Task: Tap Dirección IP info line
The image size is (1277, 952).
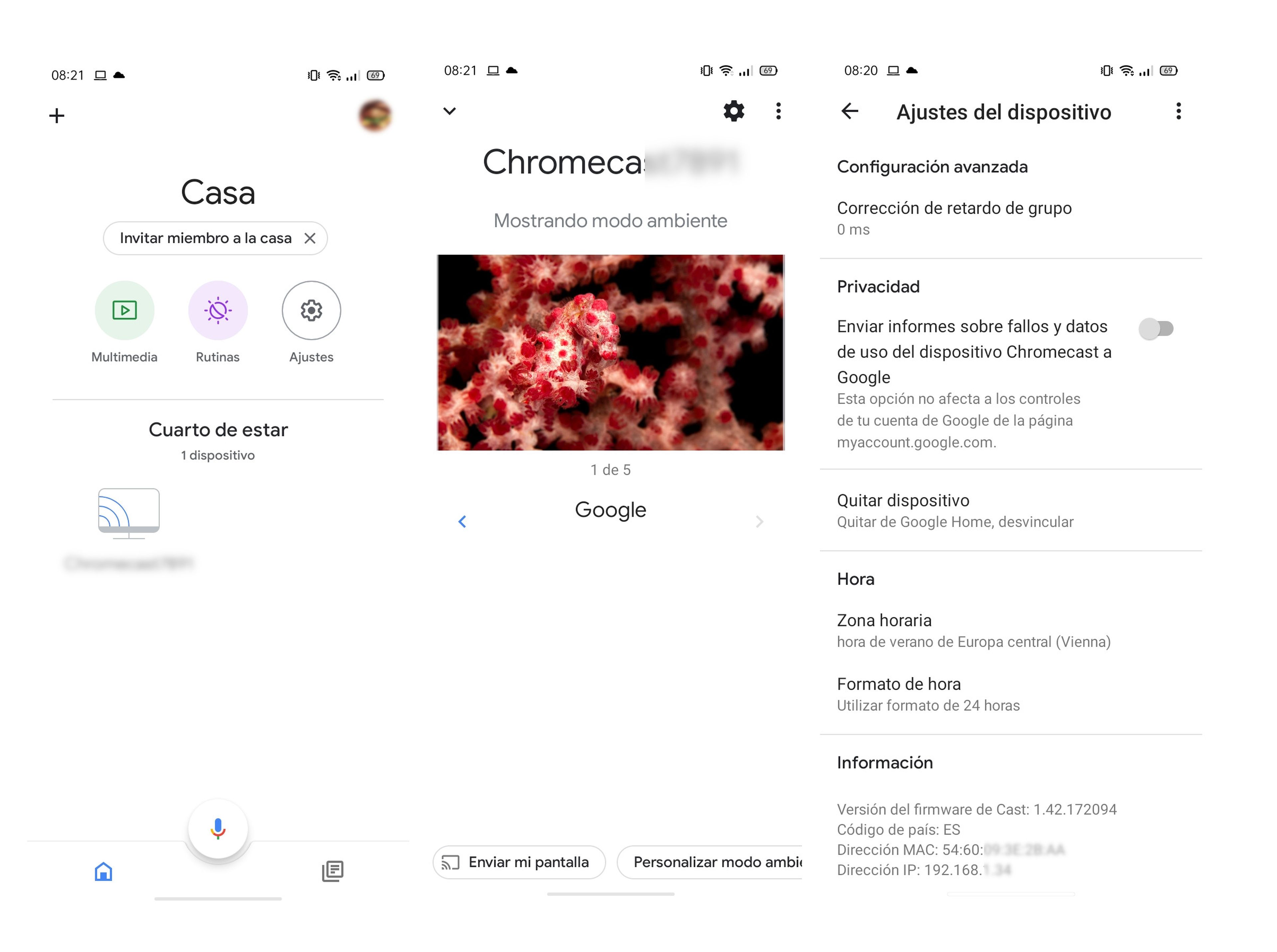Action: [x=924, y=870]
